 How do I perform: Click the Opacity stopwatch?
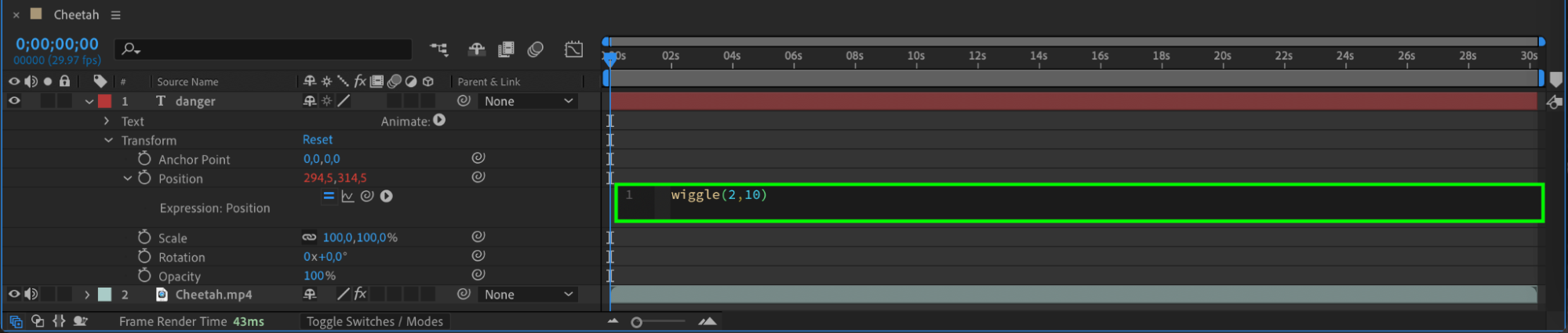coord(144,276)
